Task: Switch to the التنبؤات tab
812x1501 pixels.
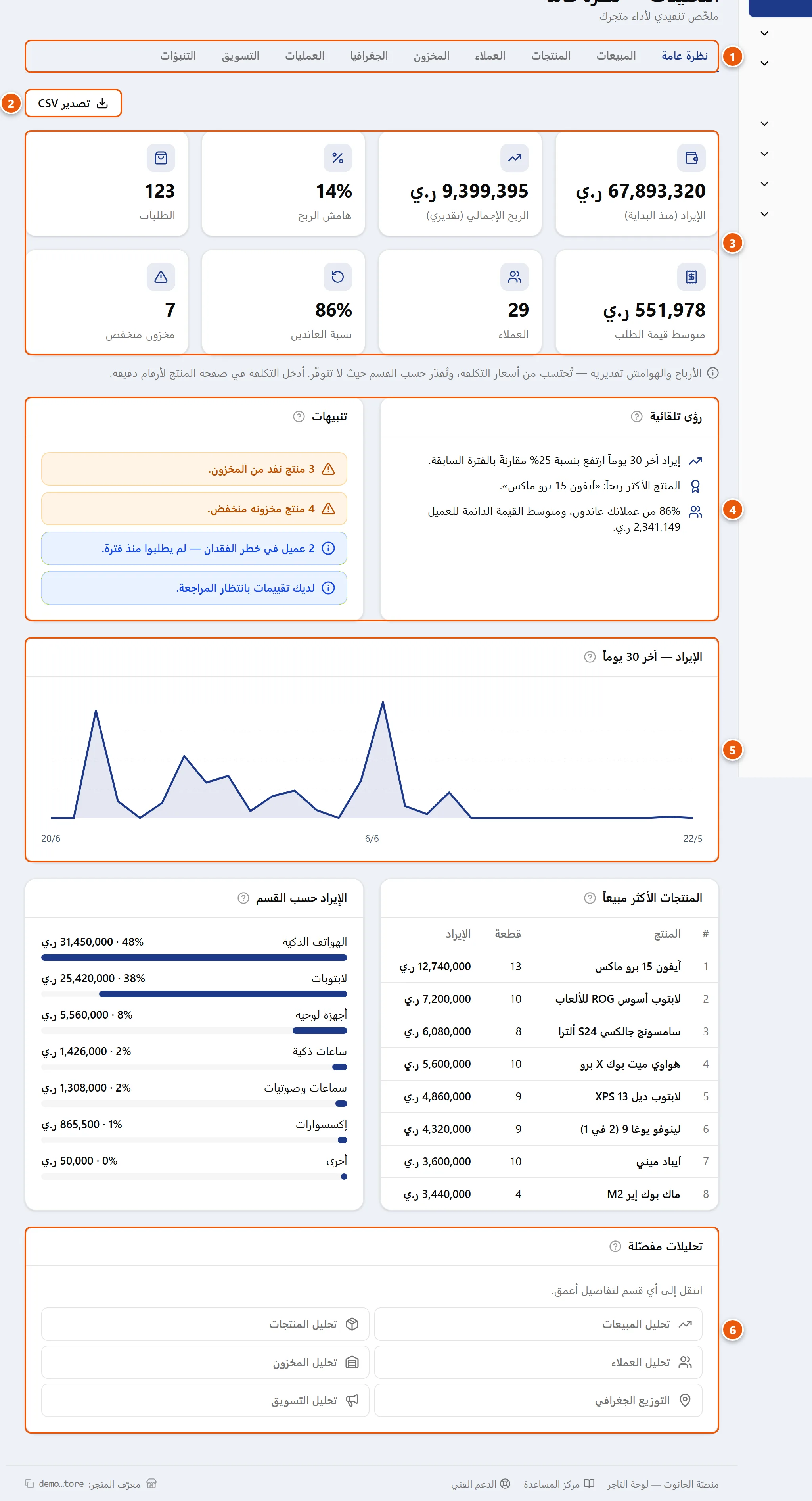Action: (x=178, y=56)
